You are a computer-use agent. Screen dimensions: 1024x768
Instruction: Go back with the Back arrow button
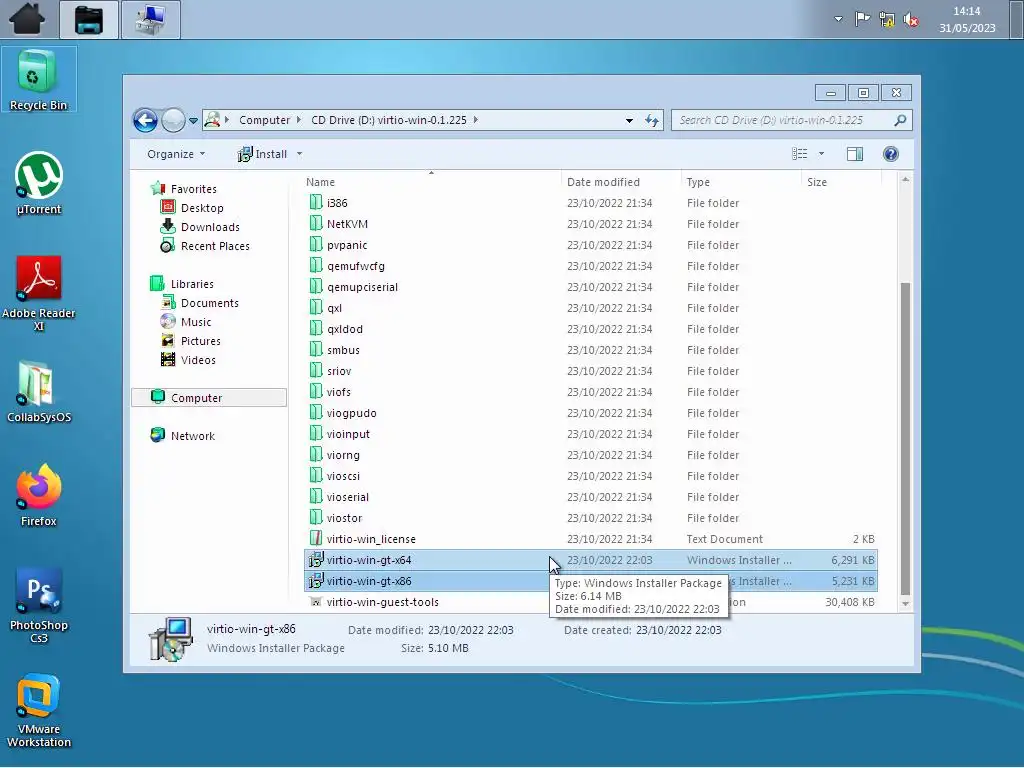(x=145, y=120)
